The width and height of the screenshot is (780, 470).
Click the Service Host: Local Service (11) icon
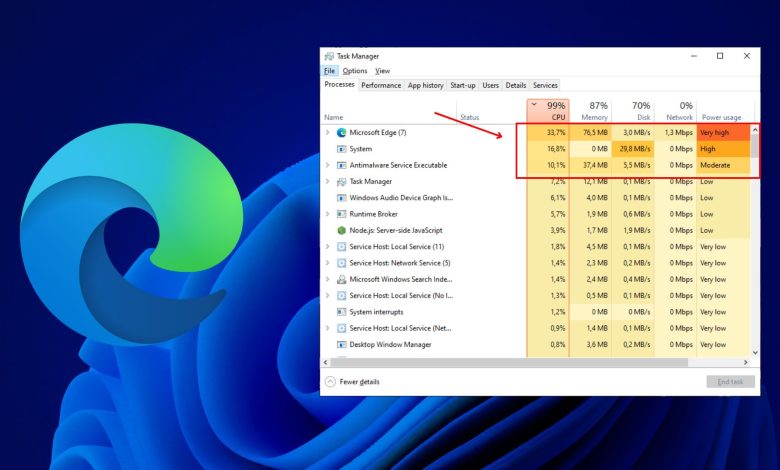[341, 247]
